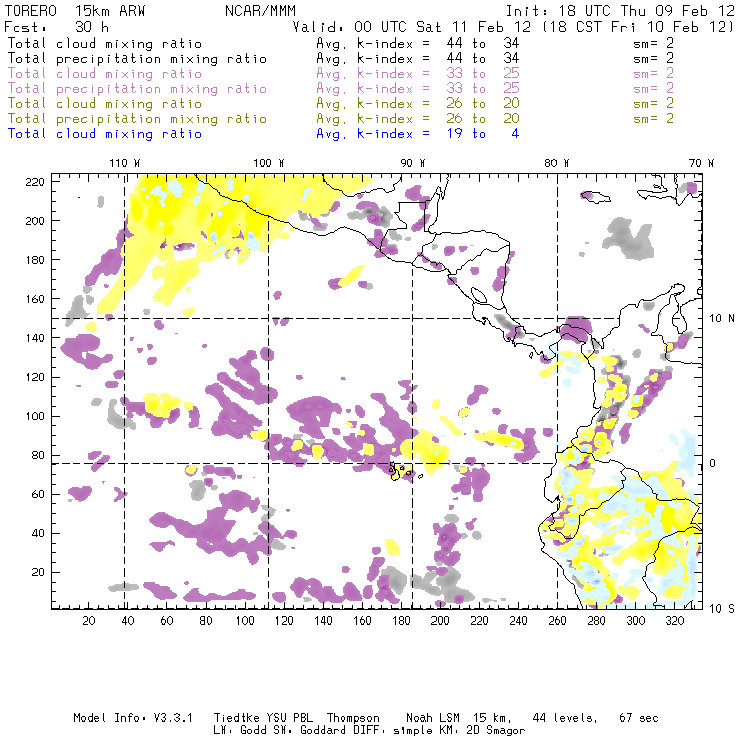Viewport: 740px width, 740px height.
Task: Click the '20' tick on the vertical axis
Action: click(x=38, y=572)
